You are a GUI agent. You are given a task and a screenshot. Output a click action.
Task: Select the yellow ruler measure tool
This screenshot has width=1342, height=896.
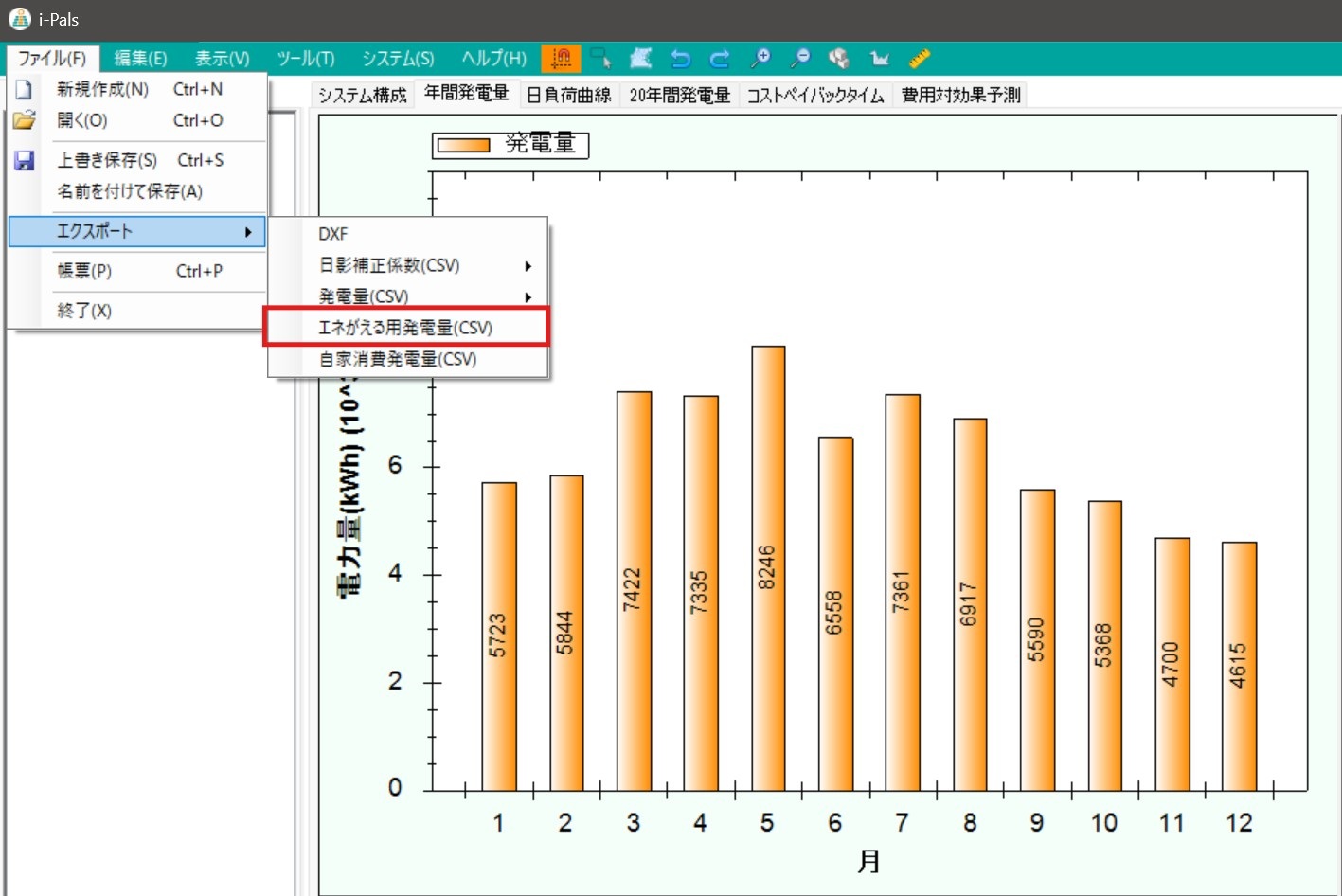(x=920, y=59)
